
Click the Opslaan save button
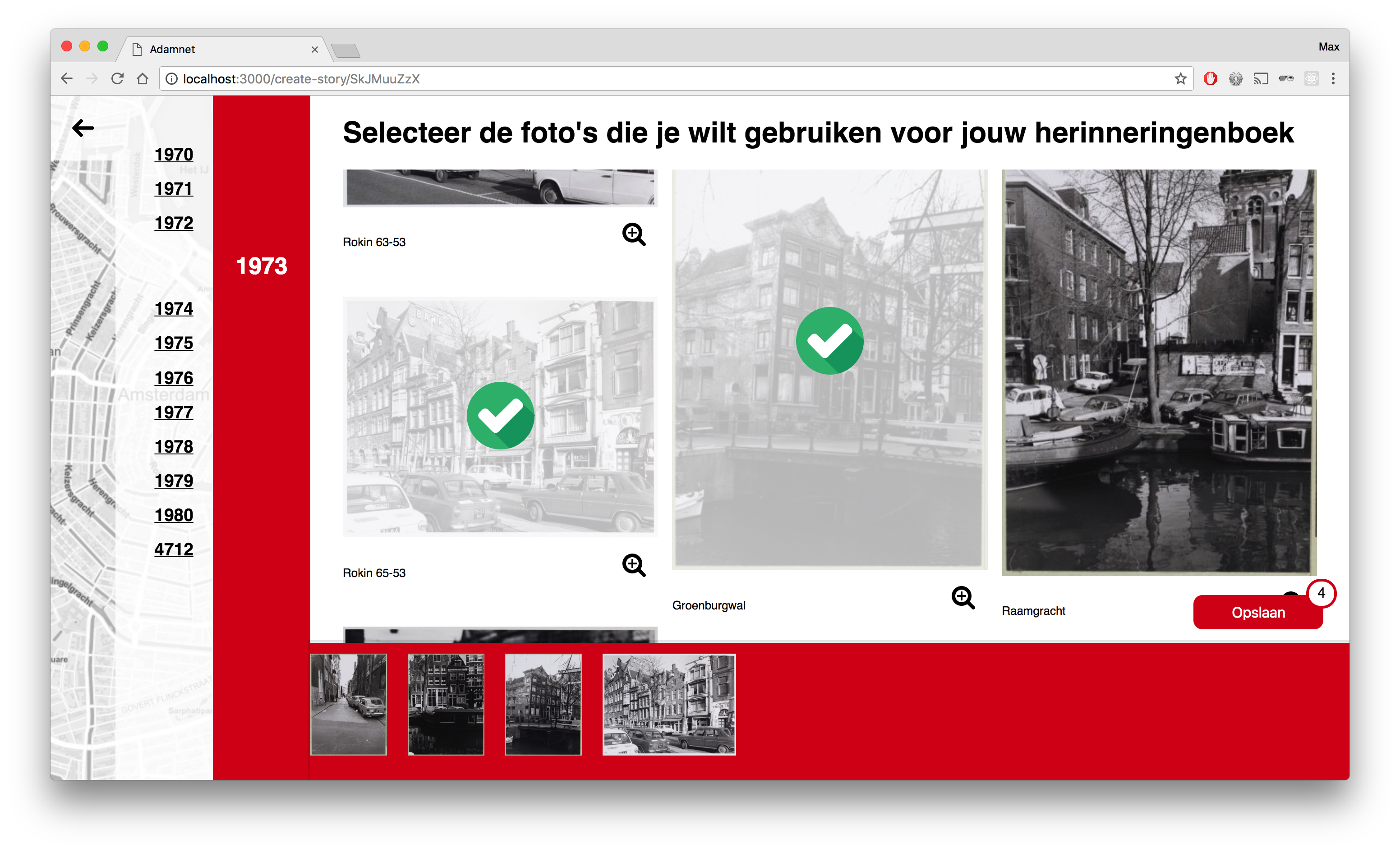[x=1257, y=612]
